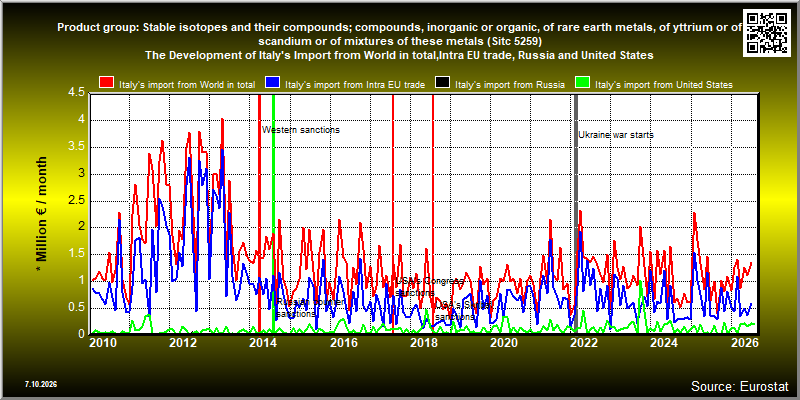Click the blue Intra EU trade legend swatch
Image resolution: width=800 pixels, height=400 pixels.
click(x=272, y=84)
